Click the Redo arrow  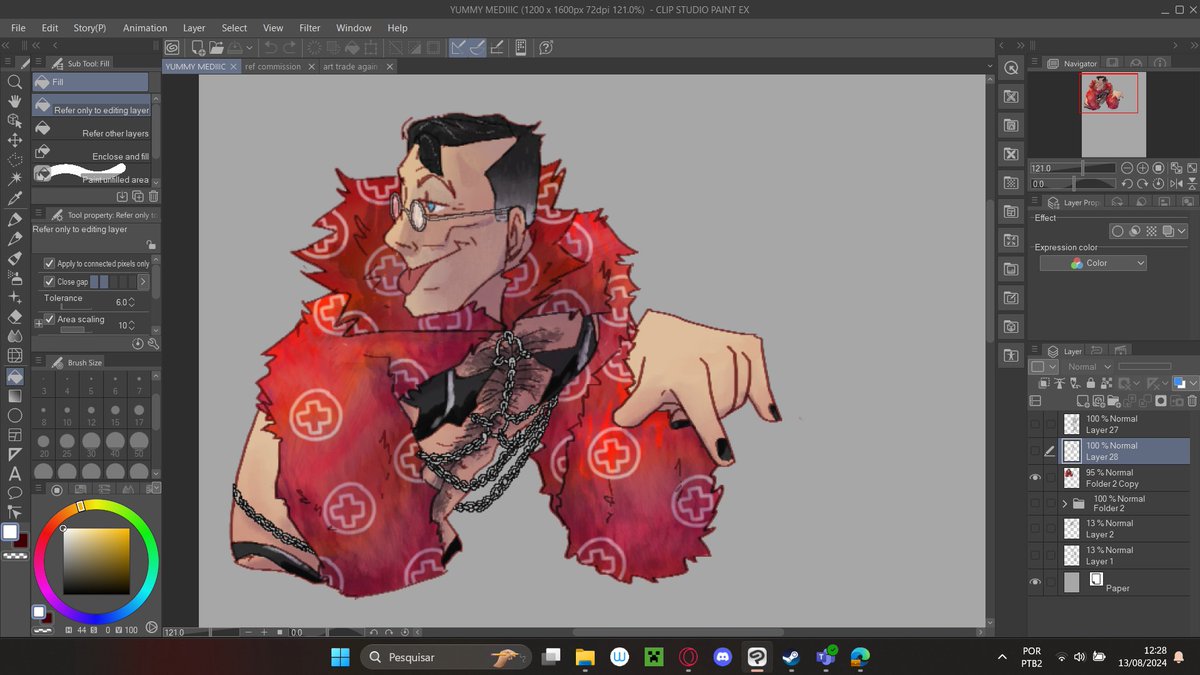pyautogui.click(x=290, y=47)
